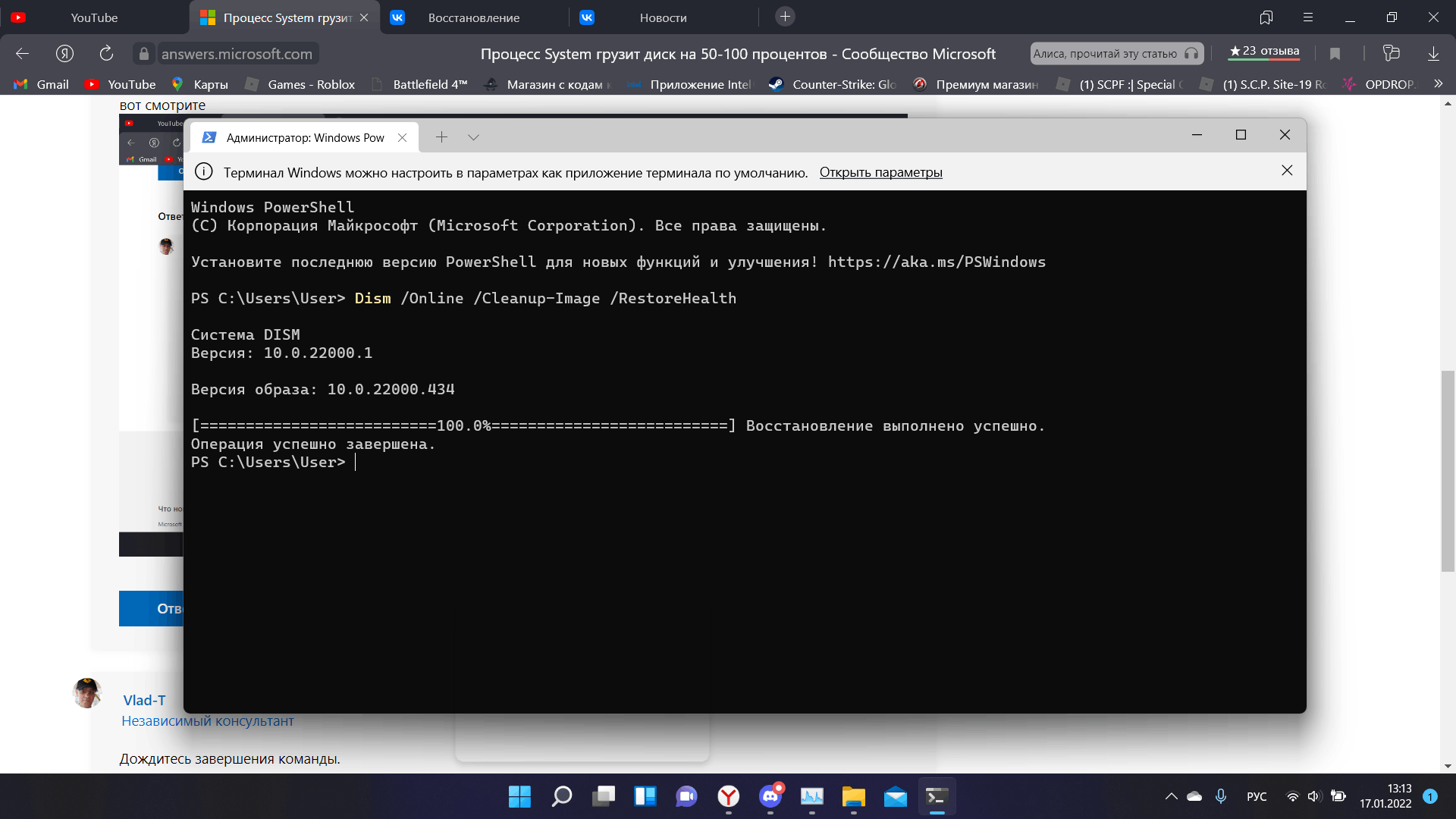Open the Counter-Strike: Glo bookmark
1456x819 pixels.
[x=832, y=84]
